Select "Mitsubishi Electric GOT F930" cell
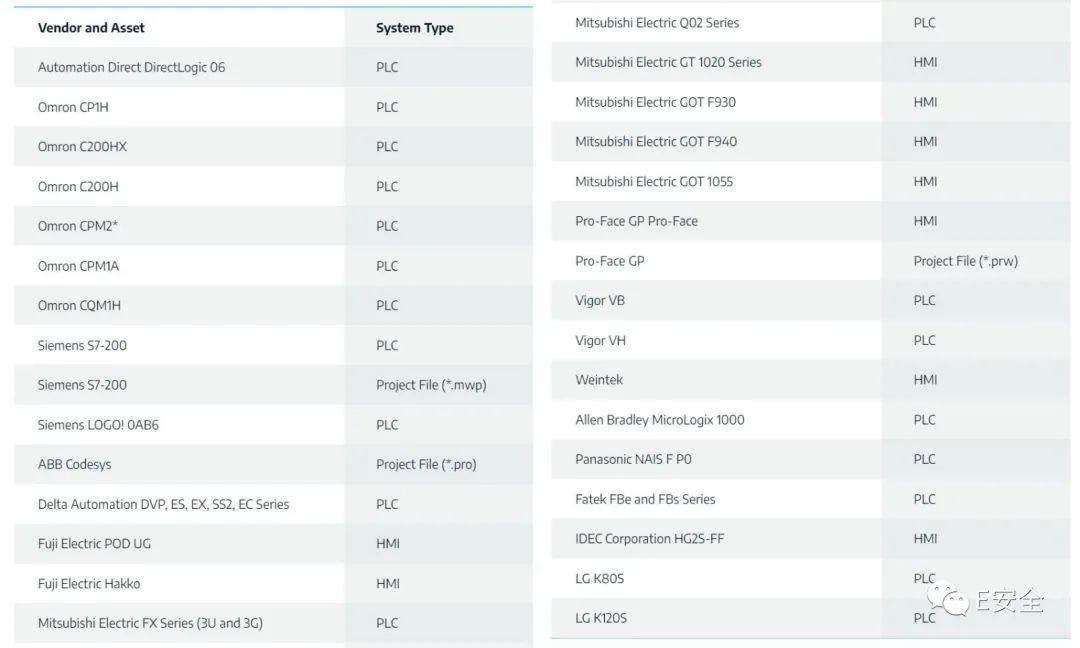1080x648 pixels. pyautogui.click(x=655, y=102)
